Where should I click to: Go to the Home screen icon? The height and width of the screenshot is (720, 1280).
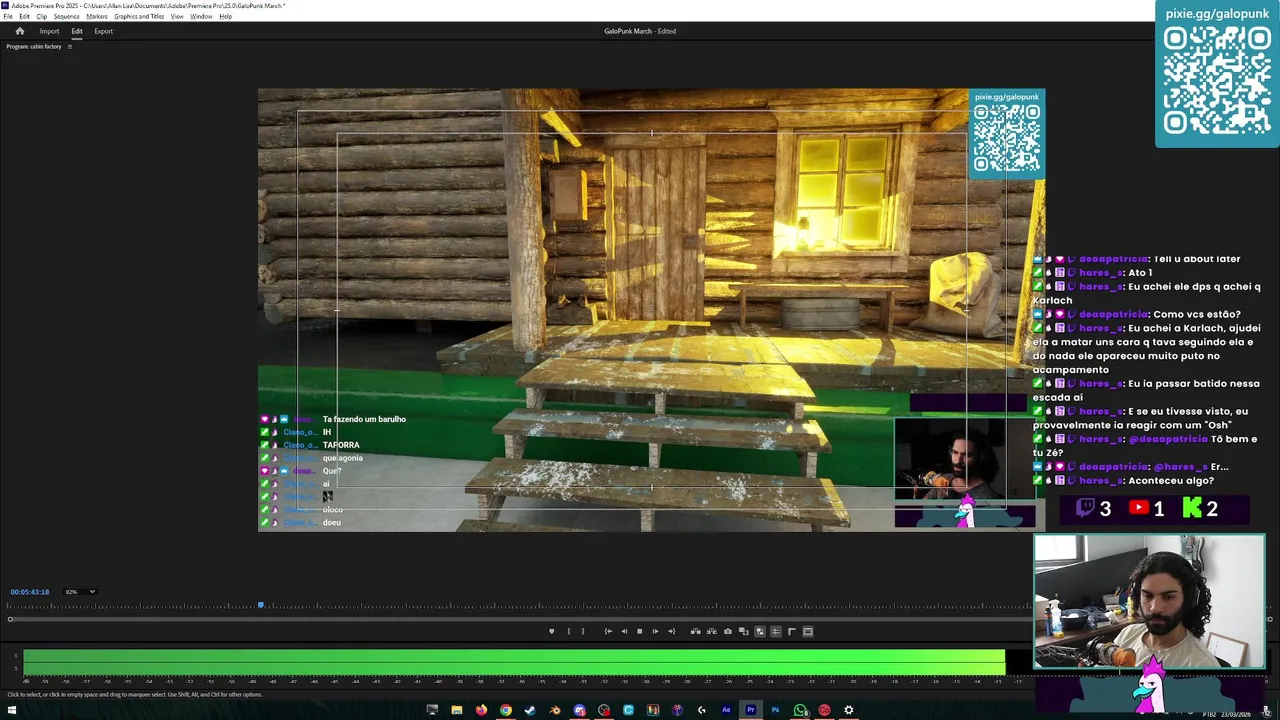[19, 31]
